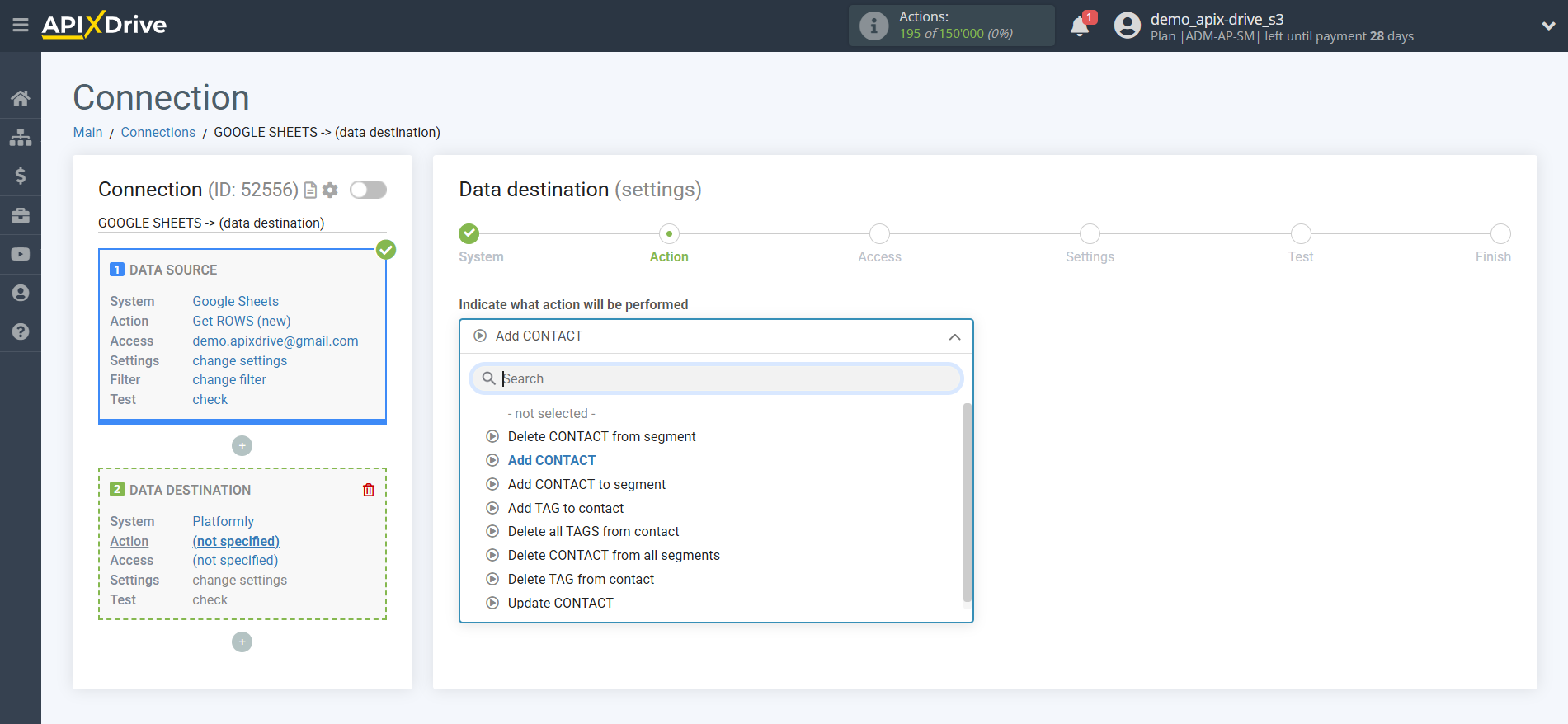
Task: Click the ApiXDrive logo
Action: 104,25
